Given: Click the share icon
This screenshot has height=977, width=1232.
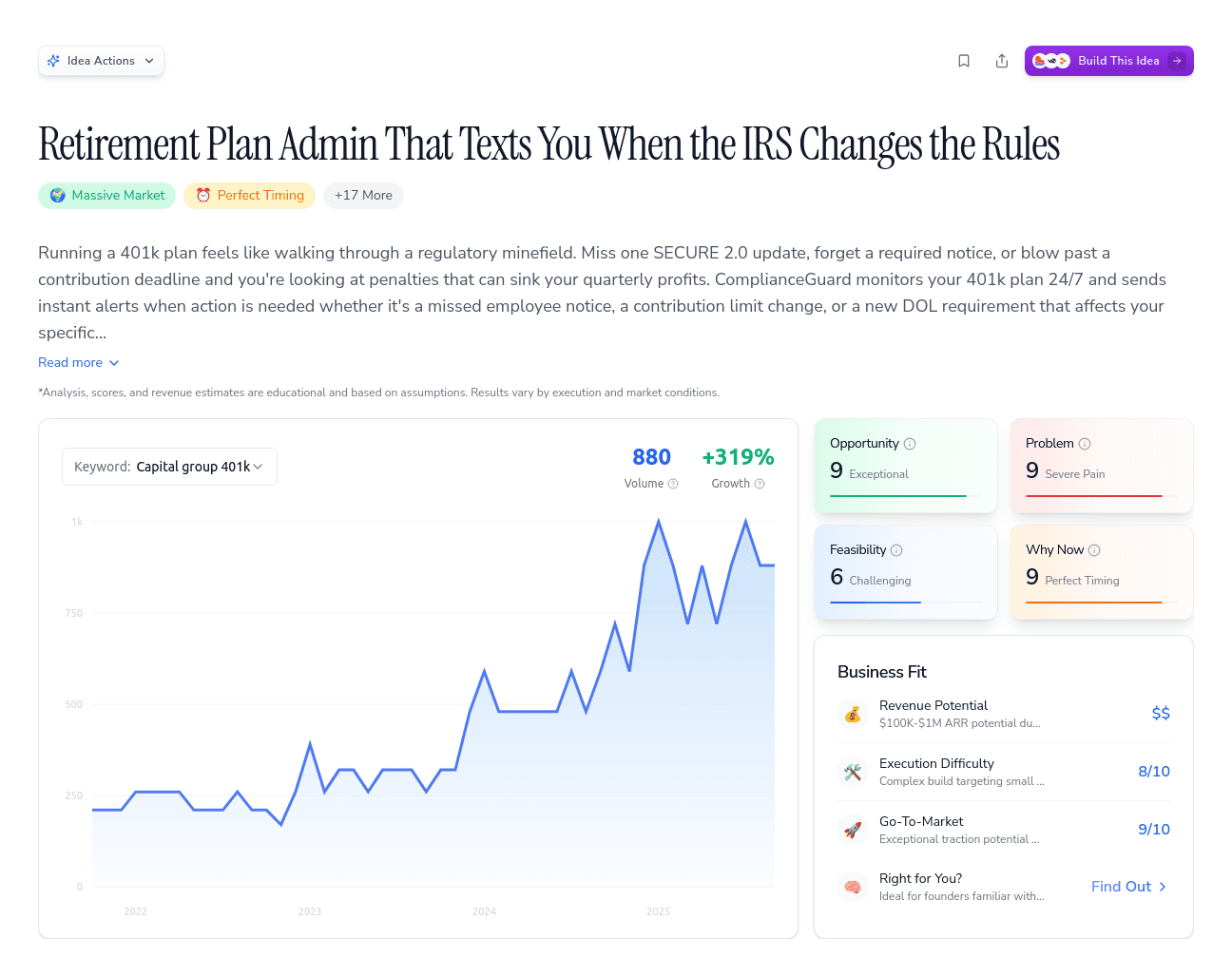Looking at the screenshot, I should [x=1002, y=61].
